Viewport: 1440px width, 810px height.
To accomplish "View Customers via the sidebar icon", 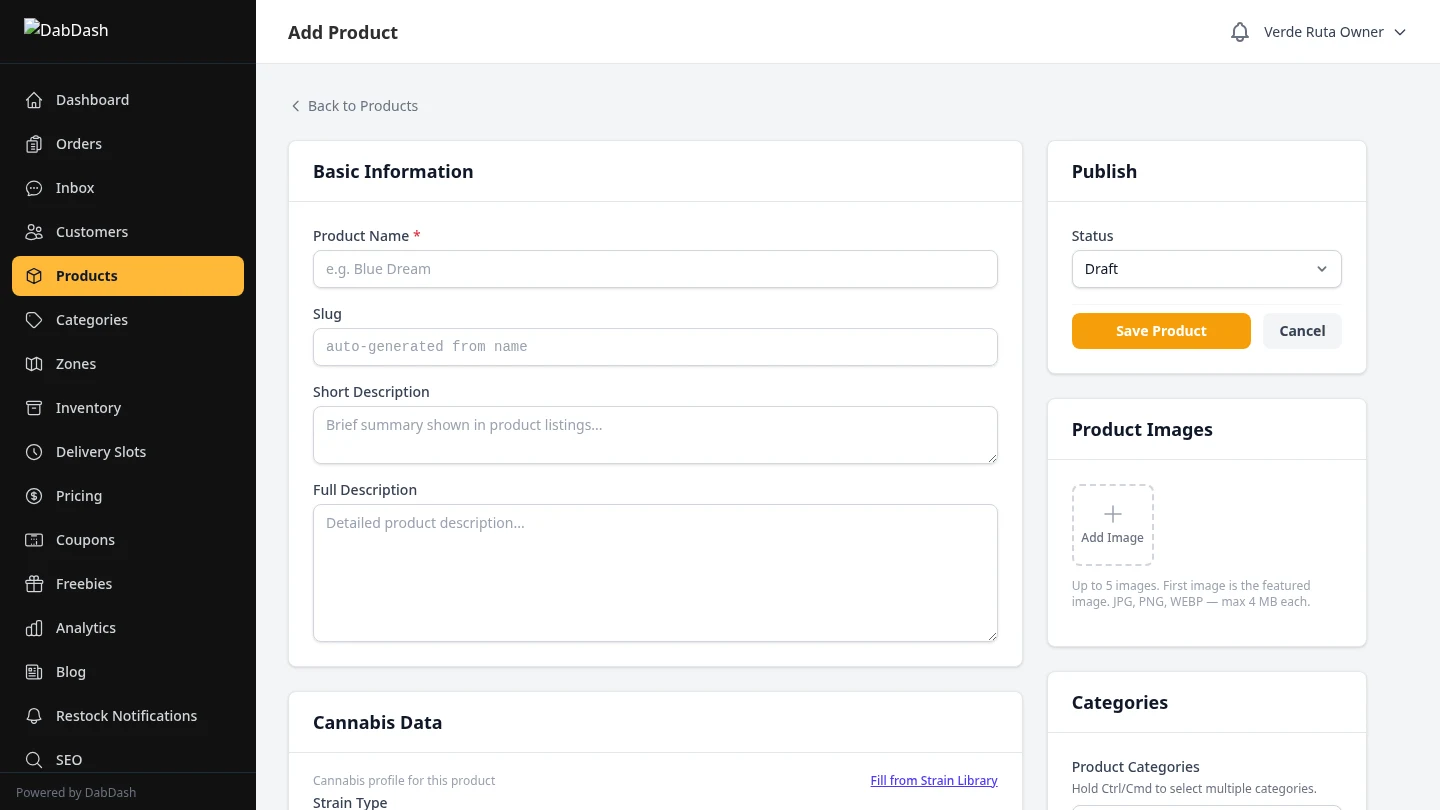I will pyautogui.click(x=34, y=232).
